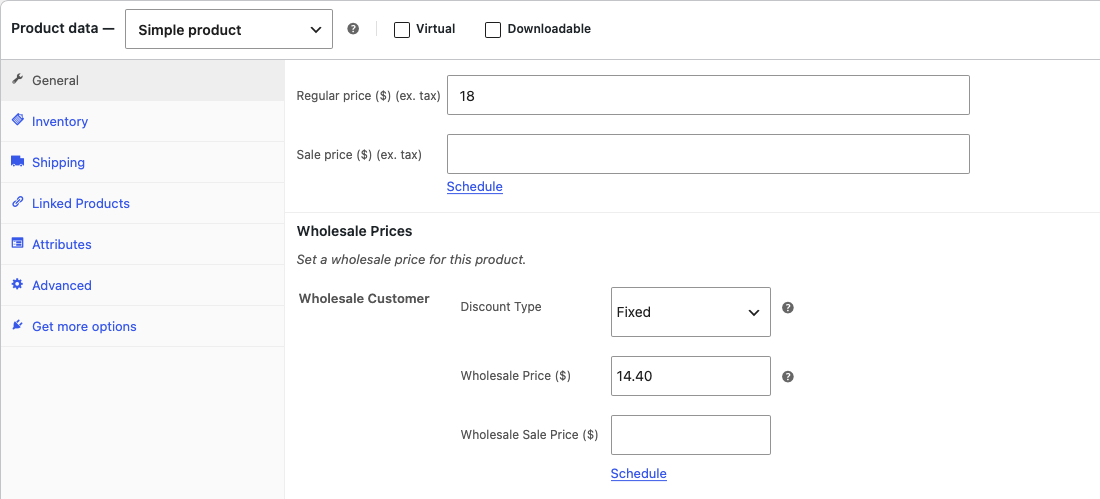Click the Attributes list icon

(18, 244)
